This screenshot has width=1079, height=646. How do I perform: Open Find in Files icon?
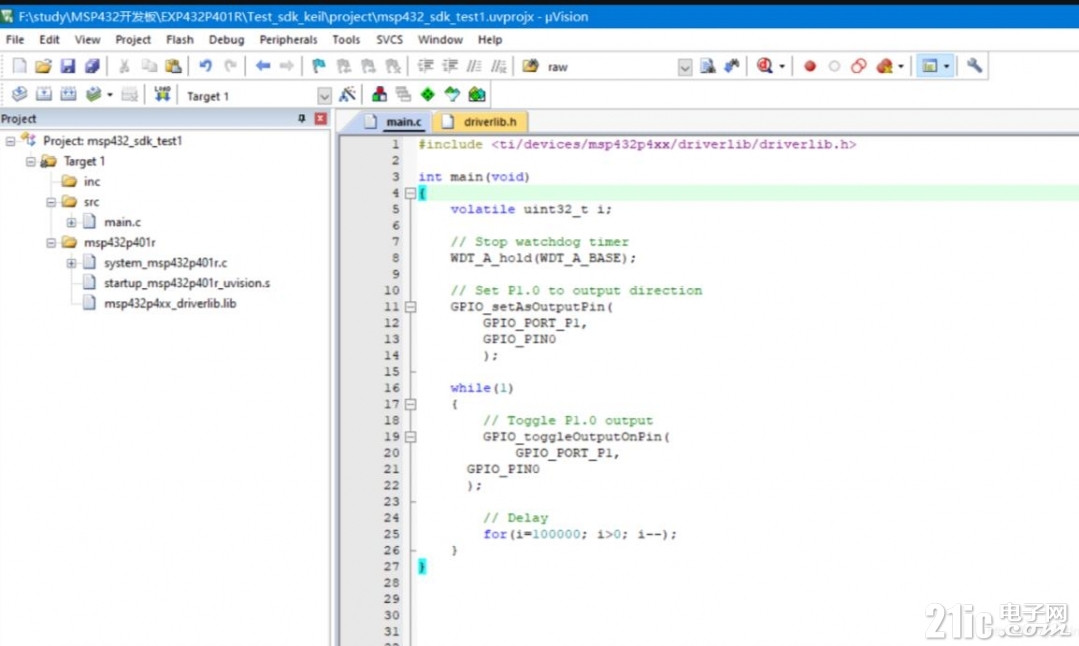tap(530, 66)
